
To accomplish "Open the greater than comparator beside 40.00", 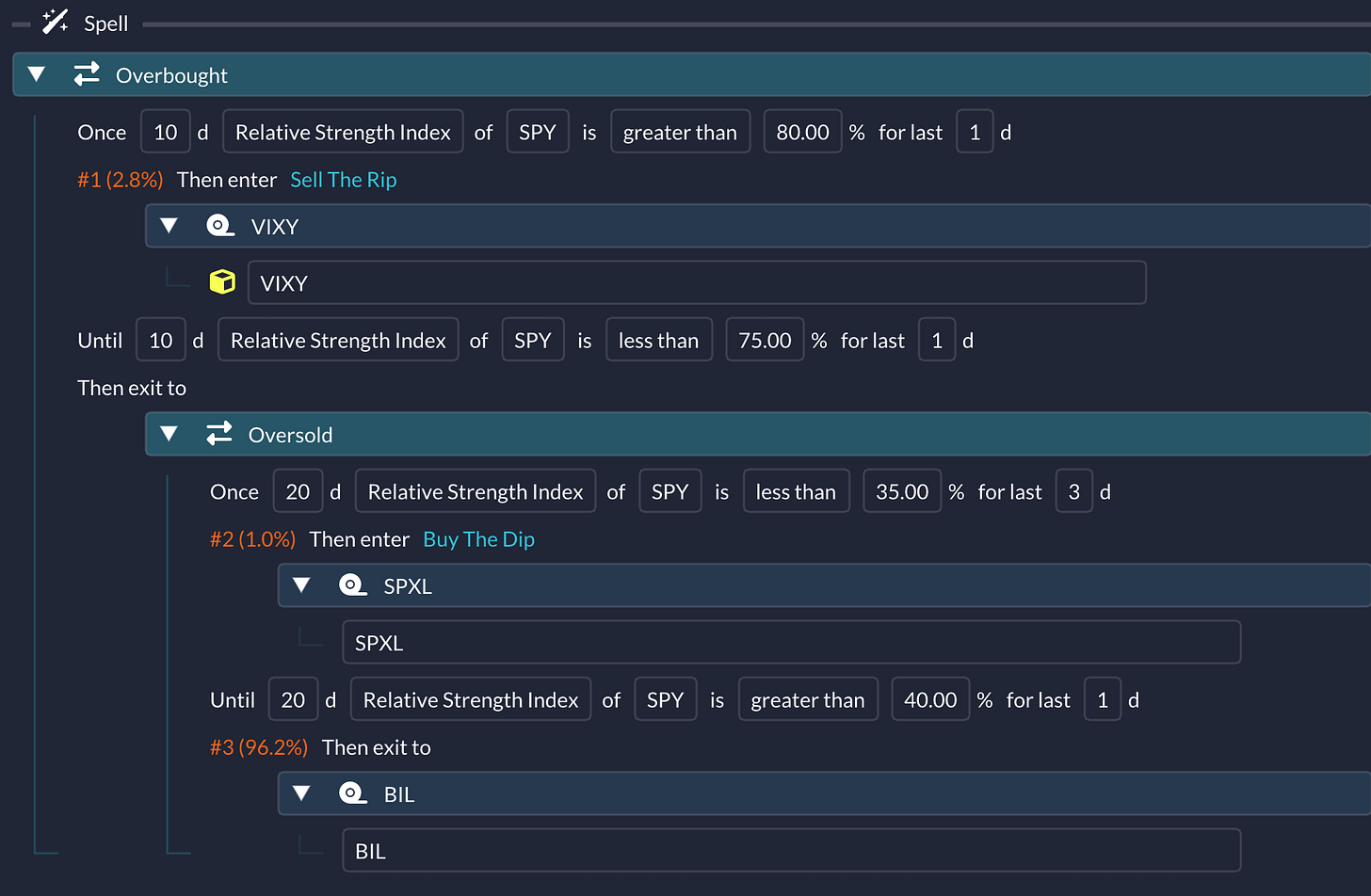I will tap(808, 699).
